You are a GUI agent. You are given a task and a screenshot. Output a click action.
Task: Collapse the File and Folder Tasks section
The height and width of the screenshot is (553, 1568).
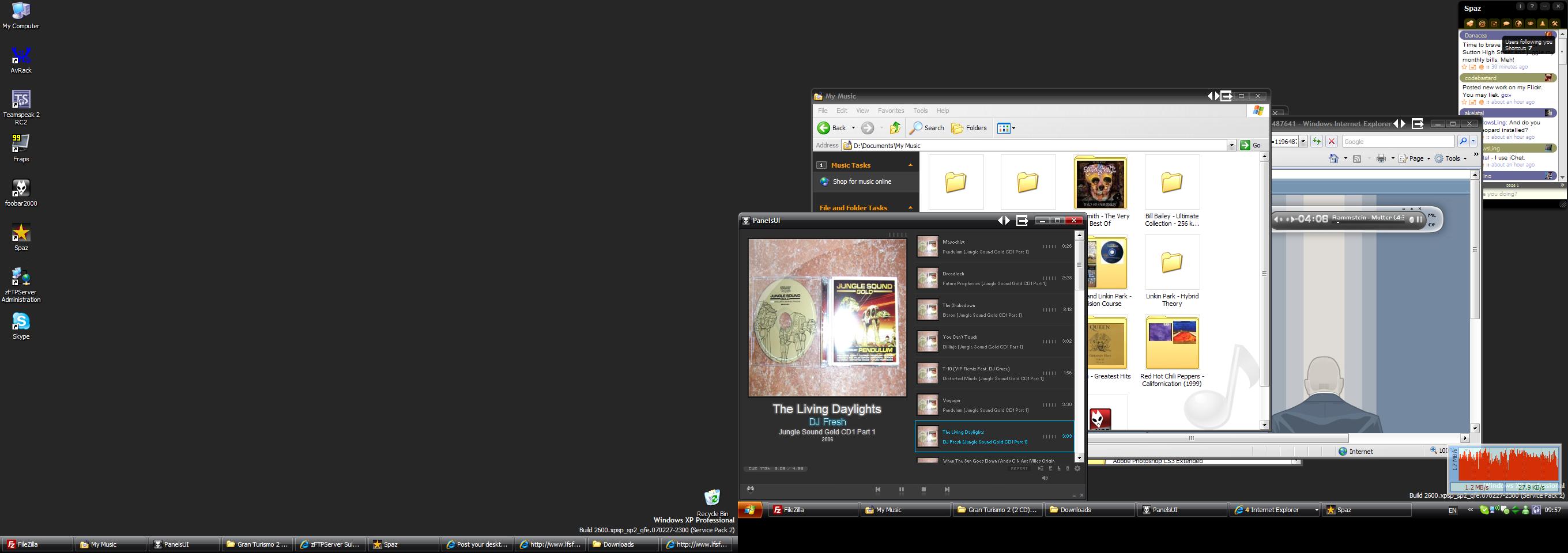point(911,208)
